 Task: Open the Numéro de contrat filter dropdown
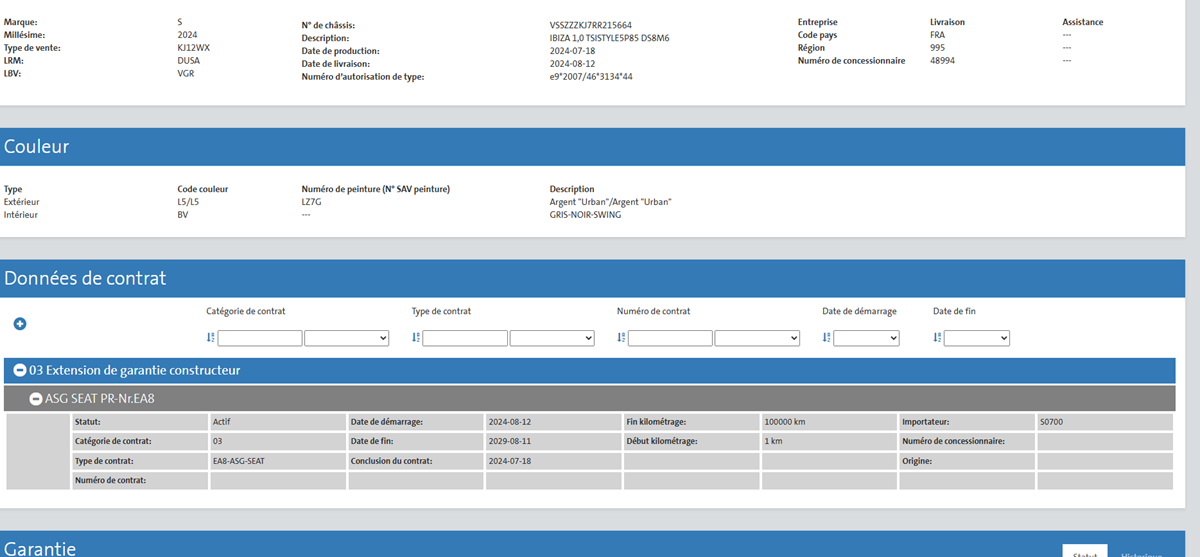click(x=757, y=338)
